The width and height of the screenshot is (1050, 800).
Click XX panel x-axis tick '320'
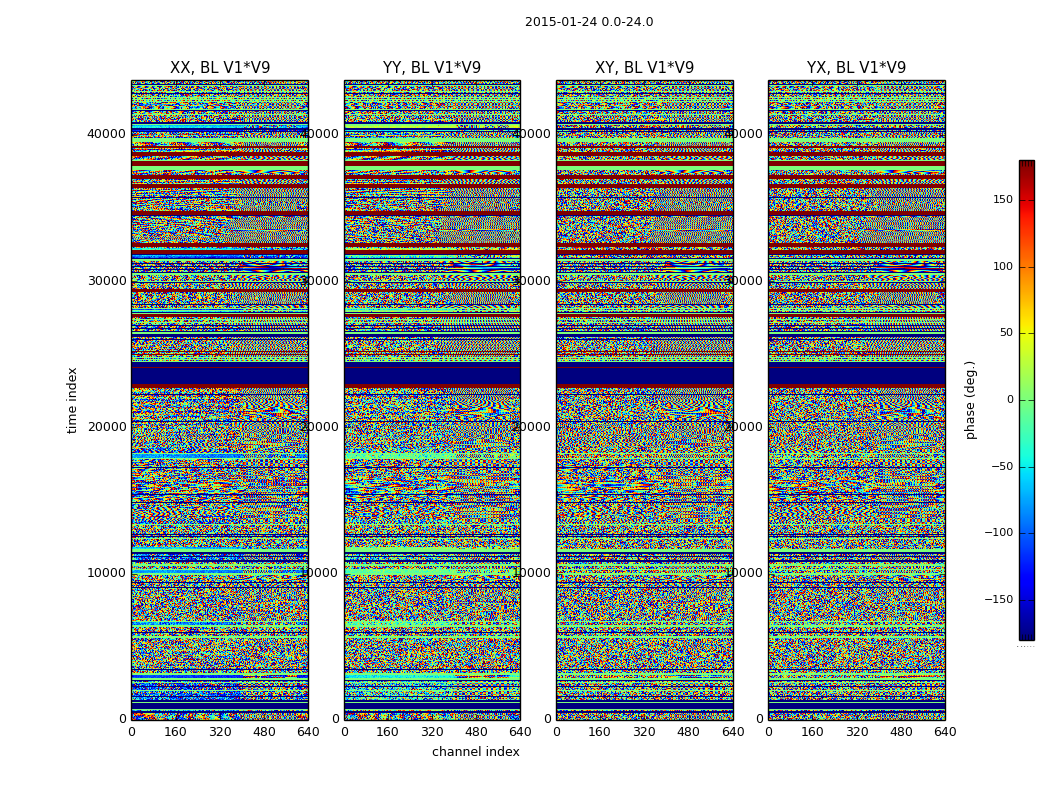point(220,732)
